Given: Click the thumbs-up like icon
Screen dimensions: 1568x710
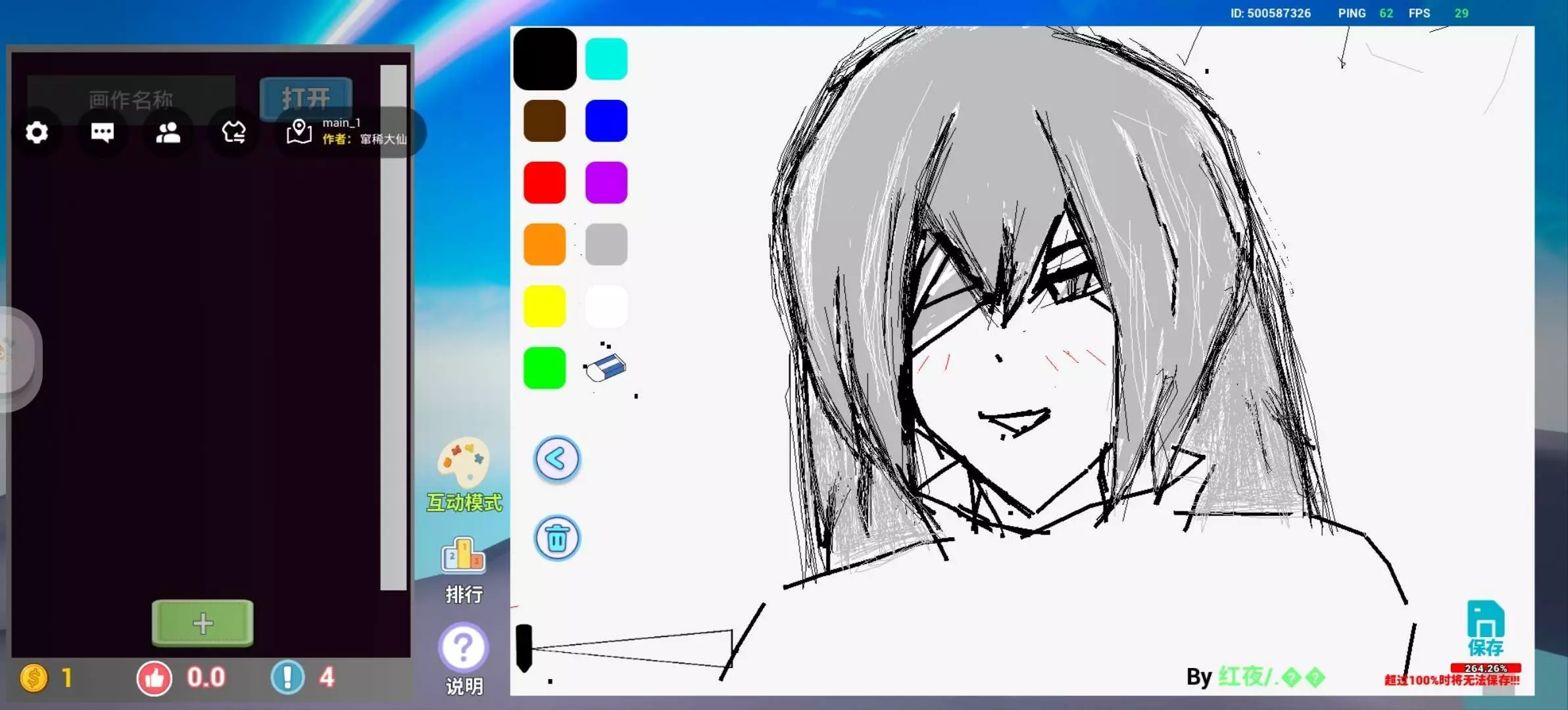Looking at the screenshot, I should click(155, 678).
